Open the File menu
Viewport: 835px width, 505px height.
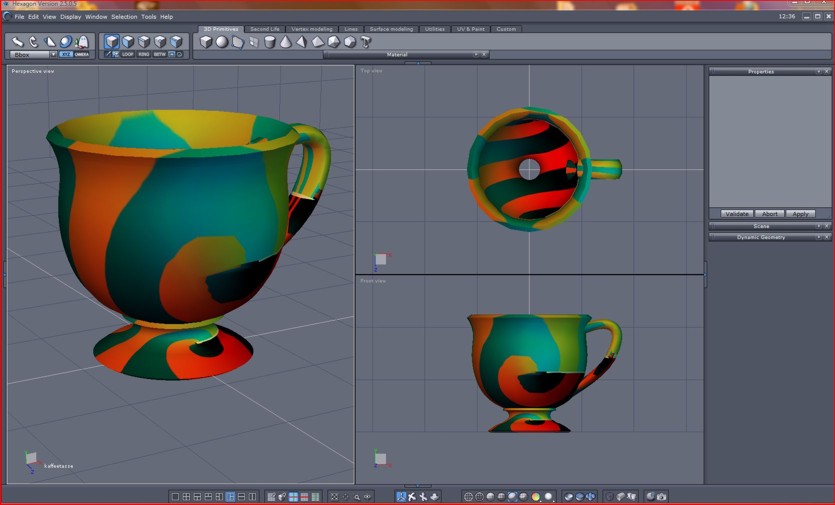pos(19,17)
